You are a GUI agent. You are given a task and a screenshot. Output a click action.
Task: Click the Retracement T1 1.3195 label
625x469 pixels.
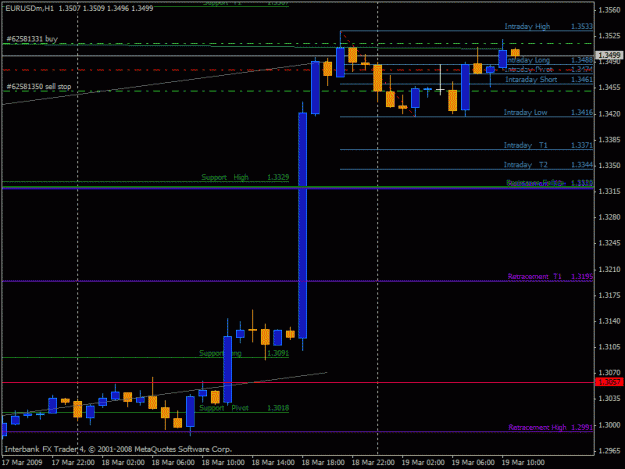[x=550, y=277]
